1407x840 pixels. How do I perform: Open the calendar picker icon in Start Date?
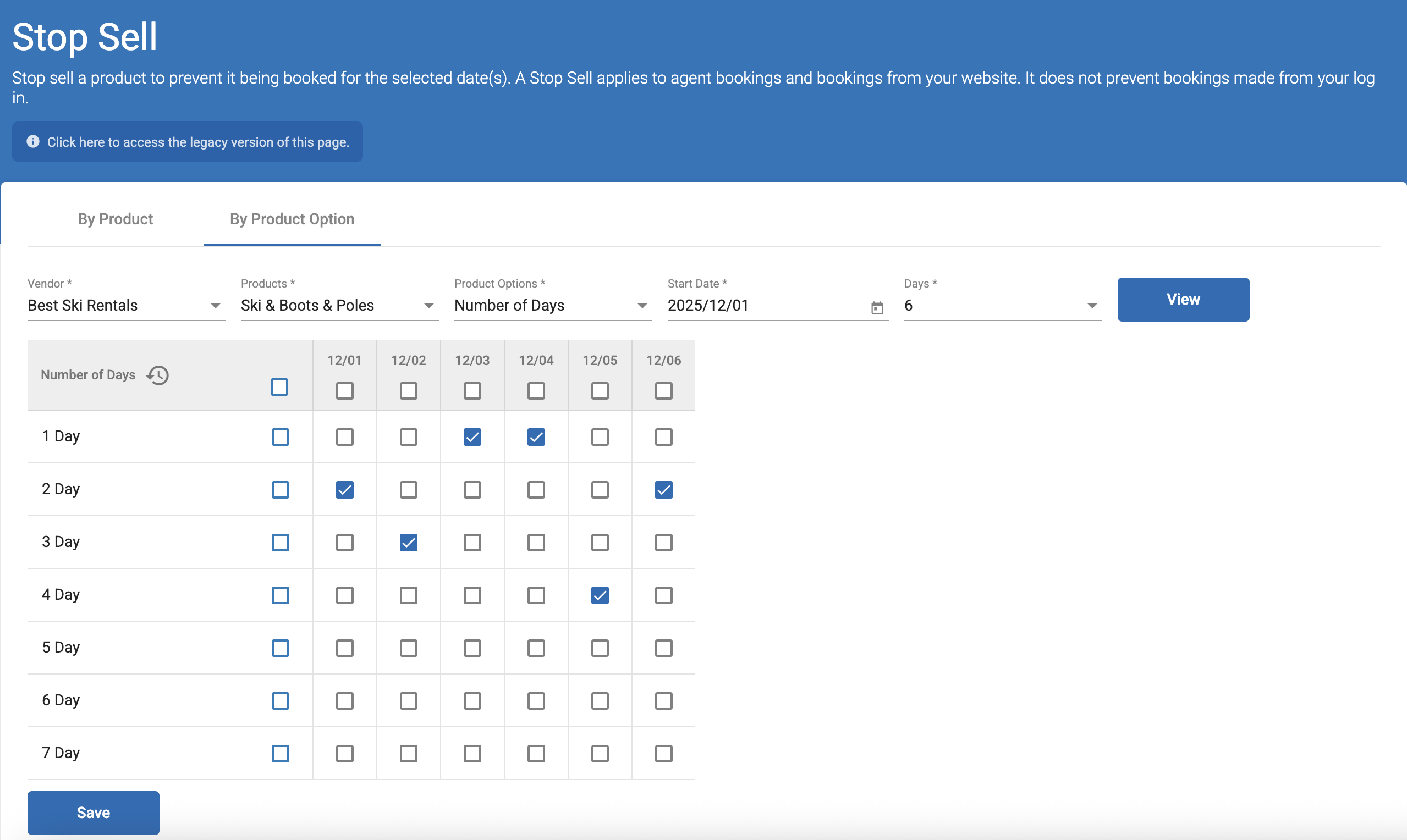(876, 307)
